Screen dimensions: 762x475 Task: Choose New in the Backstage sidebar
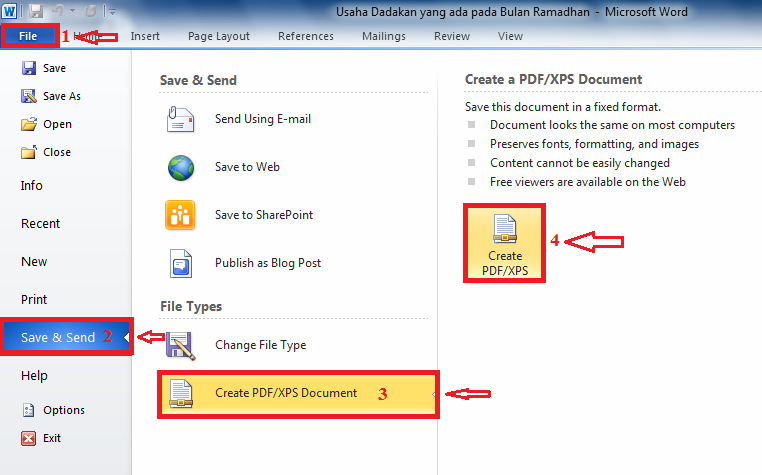pos(34,262)
